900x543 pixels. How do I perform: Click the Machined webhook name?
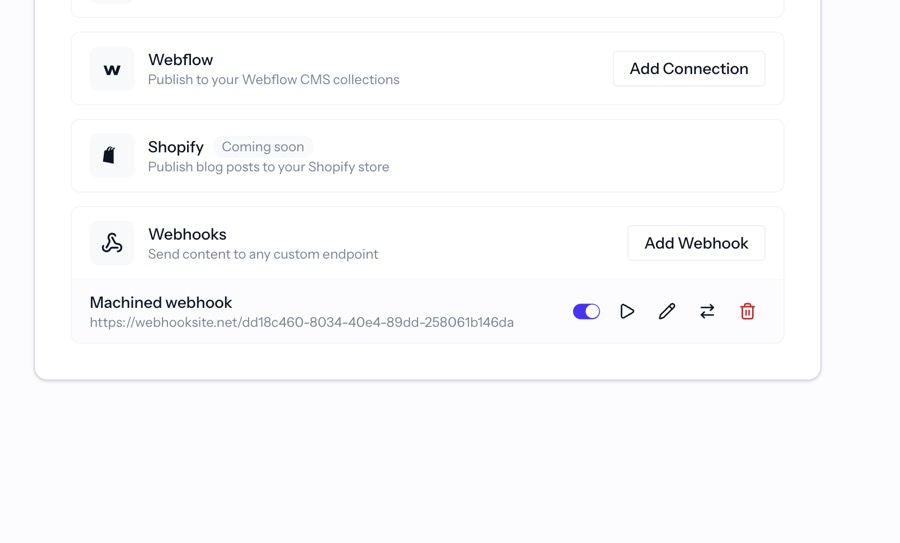click(x=161, y=302)
